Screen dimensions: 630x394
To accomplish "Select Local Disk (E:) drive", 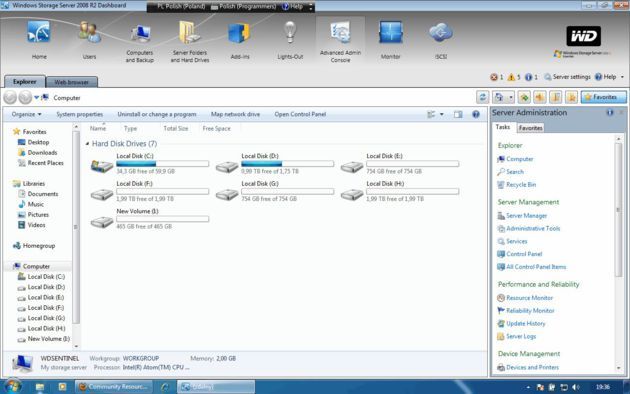I will [x=399, y=164].
